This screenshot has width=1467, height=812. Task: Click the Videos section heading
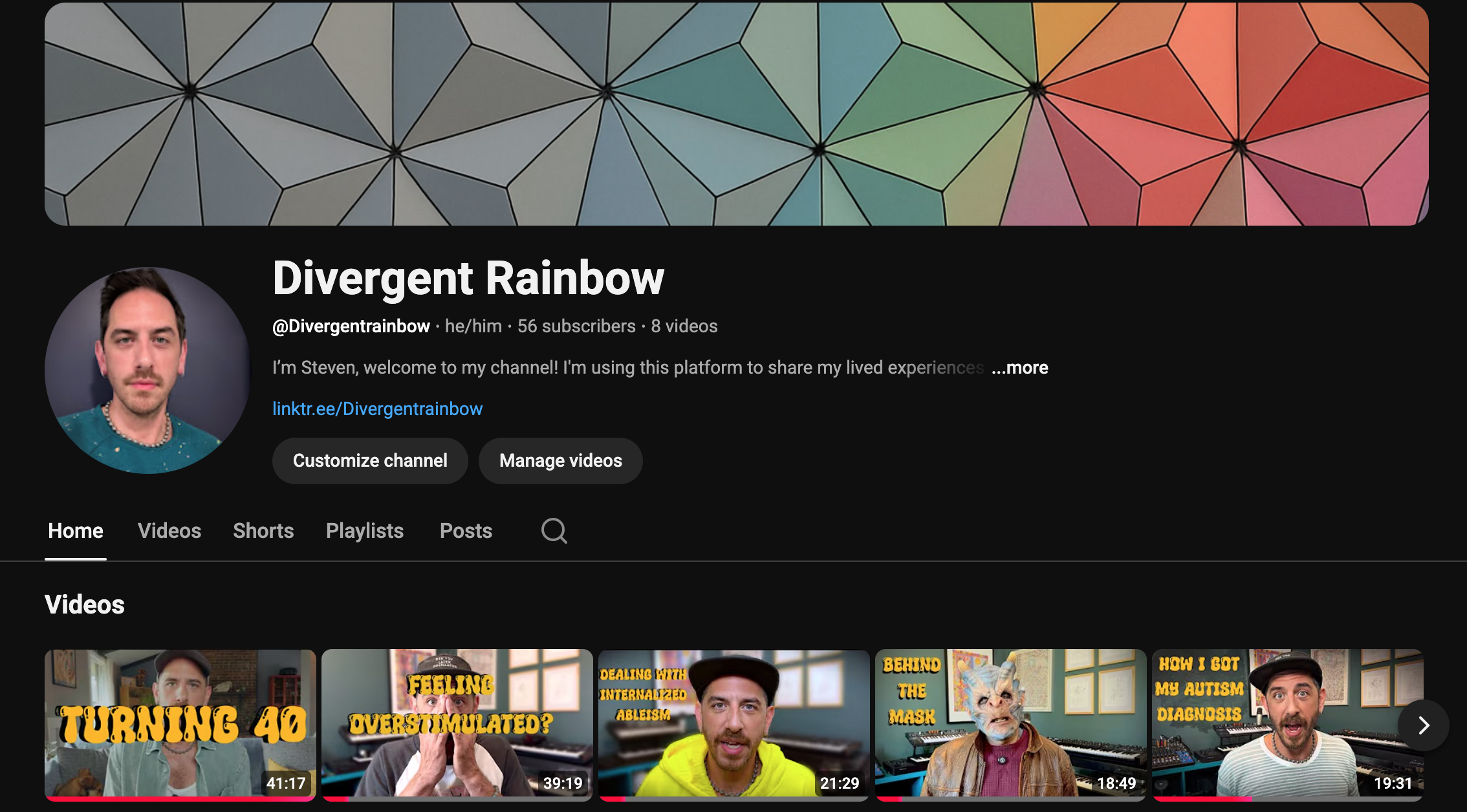[x=85, y=604]
